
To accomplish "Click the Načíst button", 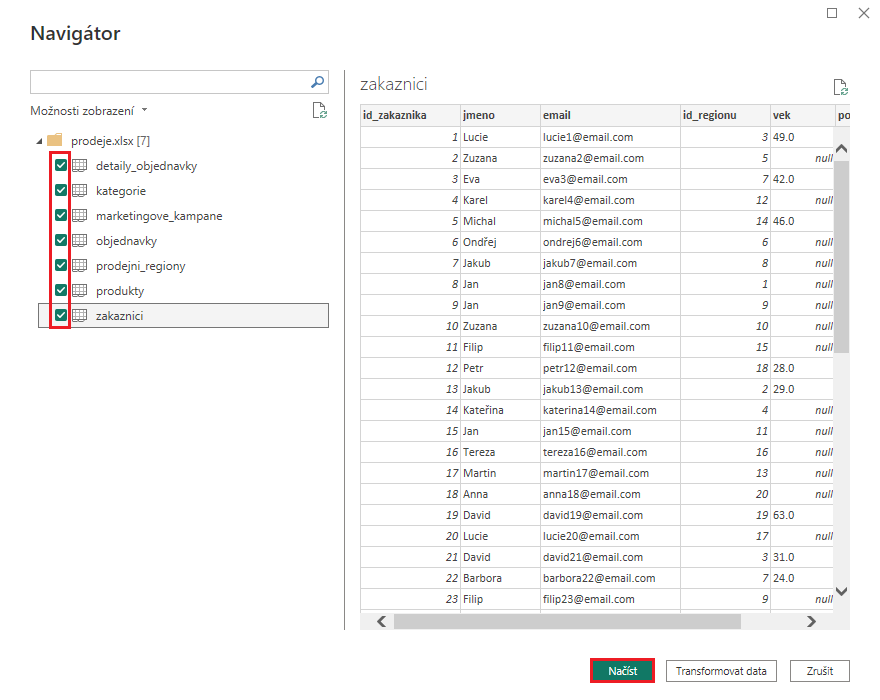I will [x=622, y=671].
